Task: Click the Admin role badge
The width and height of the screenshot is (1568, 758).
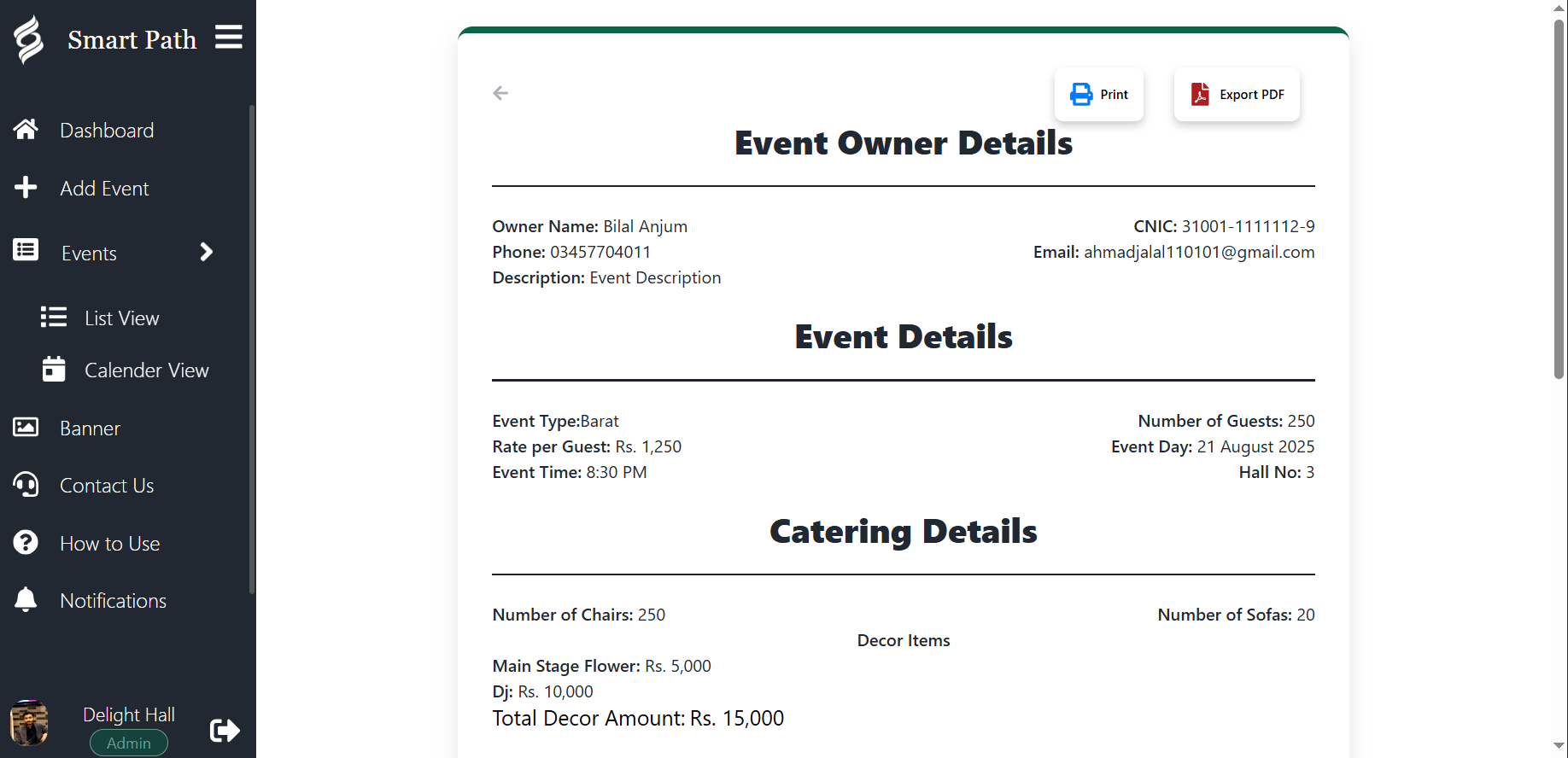Action: [x=129, y=743]
